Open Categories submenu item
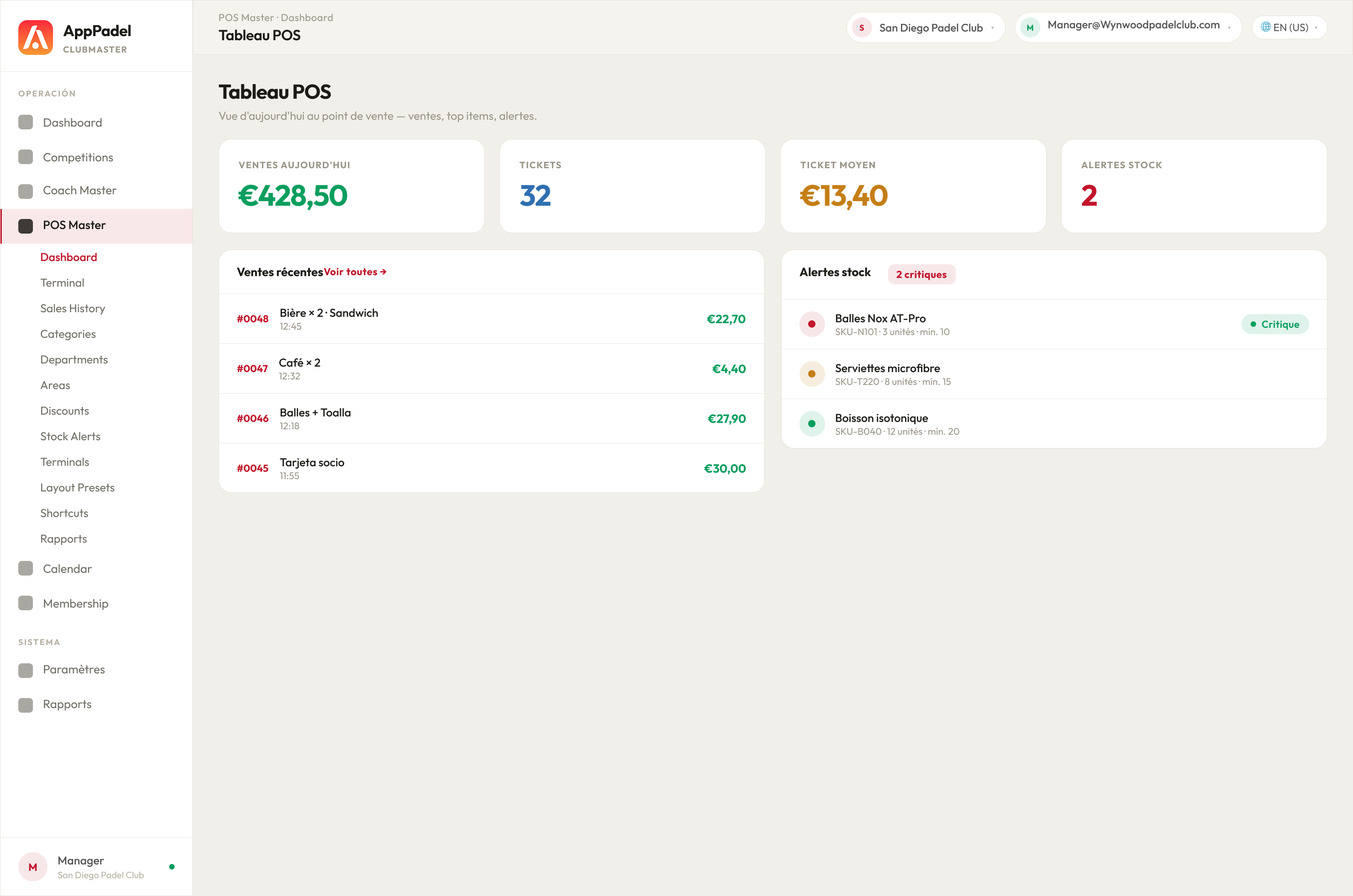Image resolution: width=1353 pixels, height=896 pixels. [68, 334]
